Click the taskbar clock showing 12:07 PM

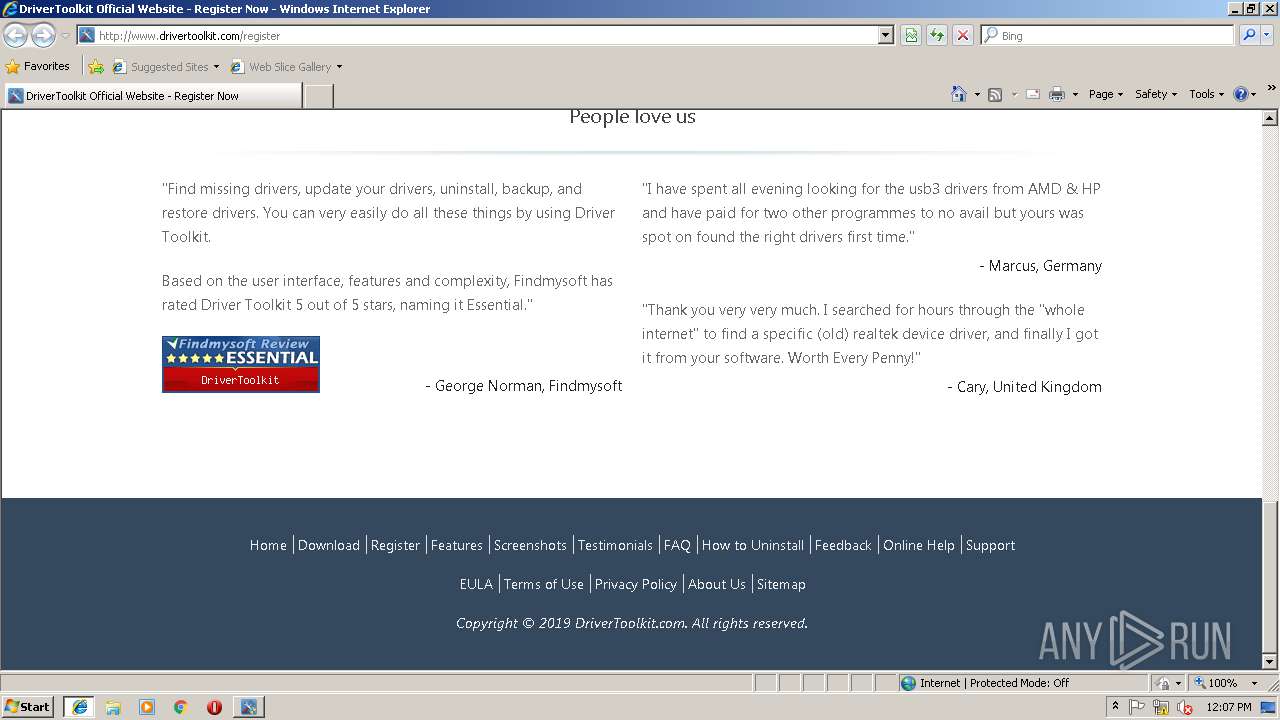coord(1229,707)
